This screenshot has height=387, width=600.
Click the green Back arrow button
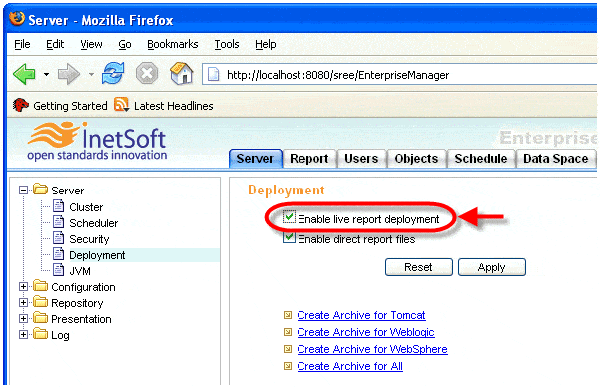(24, 73)
